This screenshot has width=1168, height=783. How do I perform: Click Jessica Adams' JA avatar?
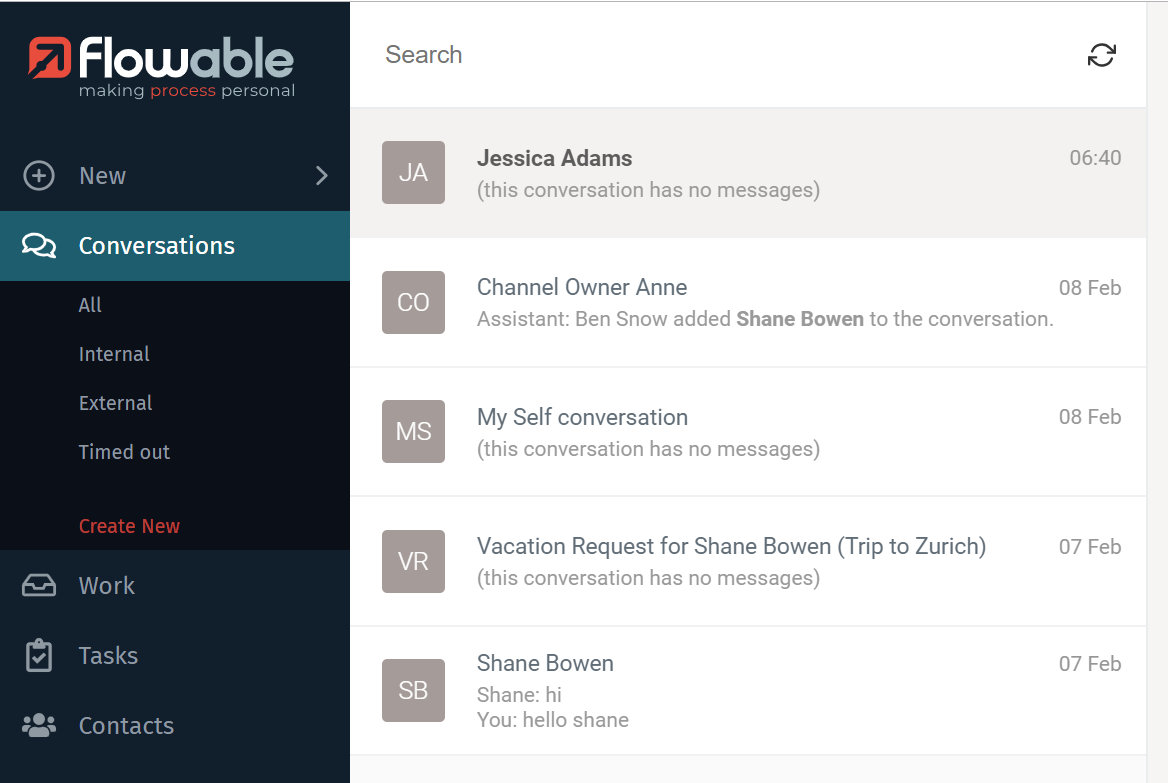[x=413, y=172]
